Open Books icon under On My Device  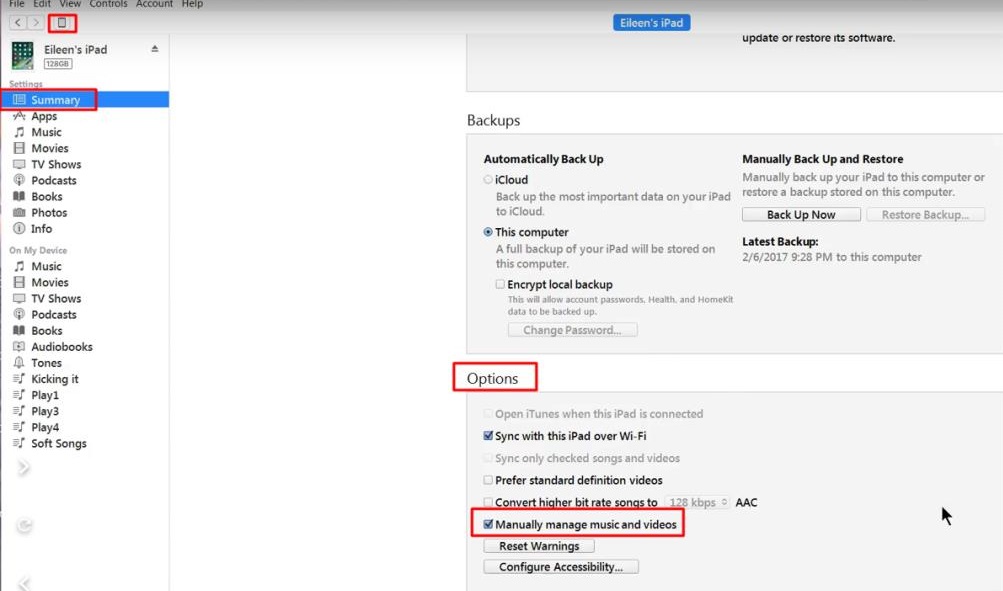tap(19, 331)
